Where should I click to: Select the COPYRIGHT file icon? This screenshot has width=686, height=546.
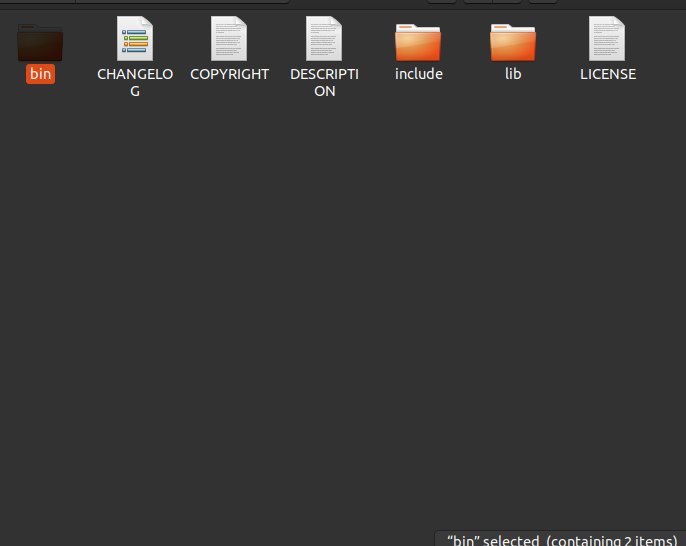[x=229, y=38]
